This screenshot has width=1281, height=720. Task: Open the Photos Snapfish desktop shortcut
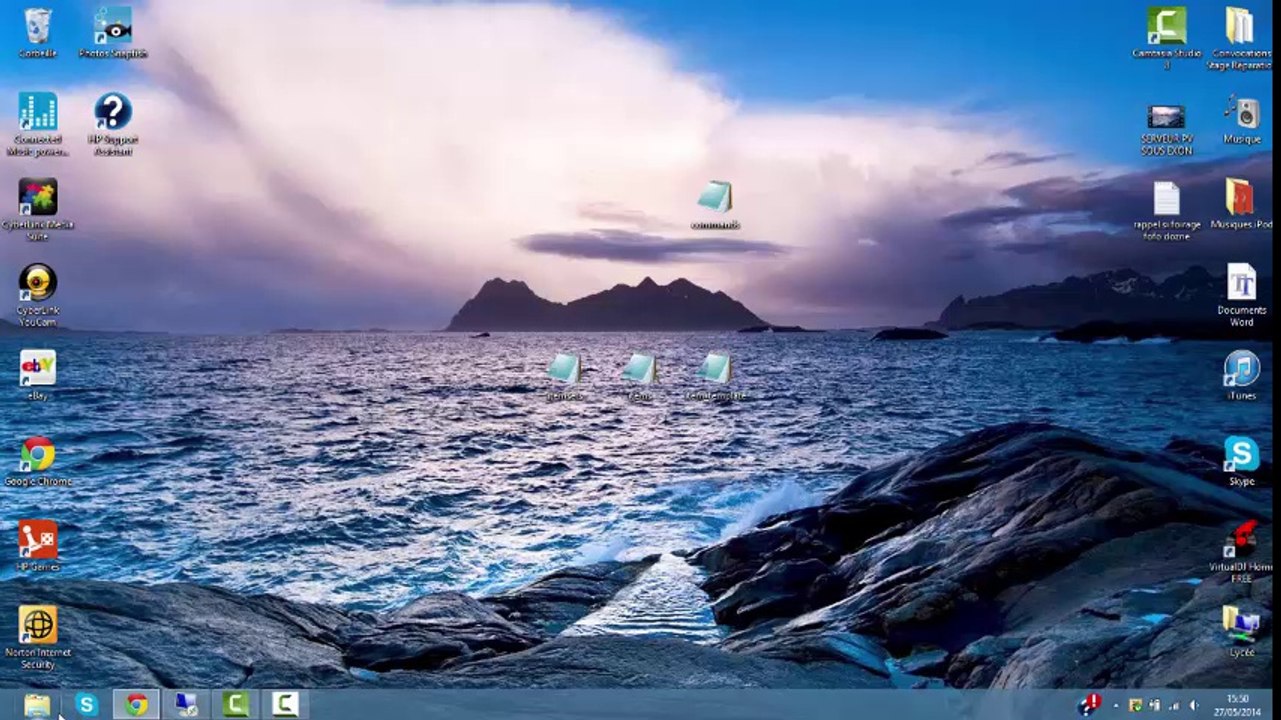click(x=113, y=33)
